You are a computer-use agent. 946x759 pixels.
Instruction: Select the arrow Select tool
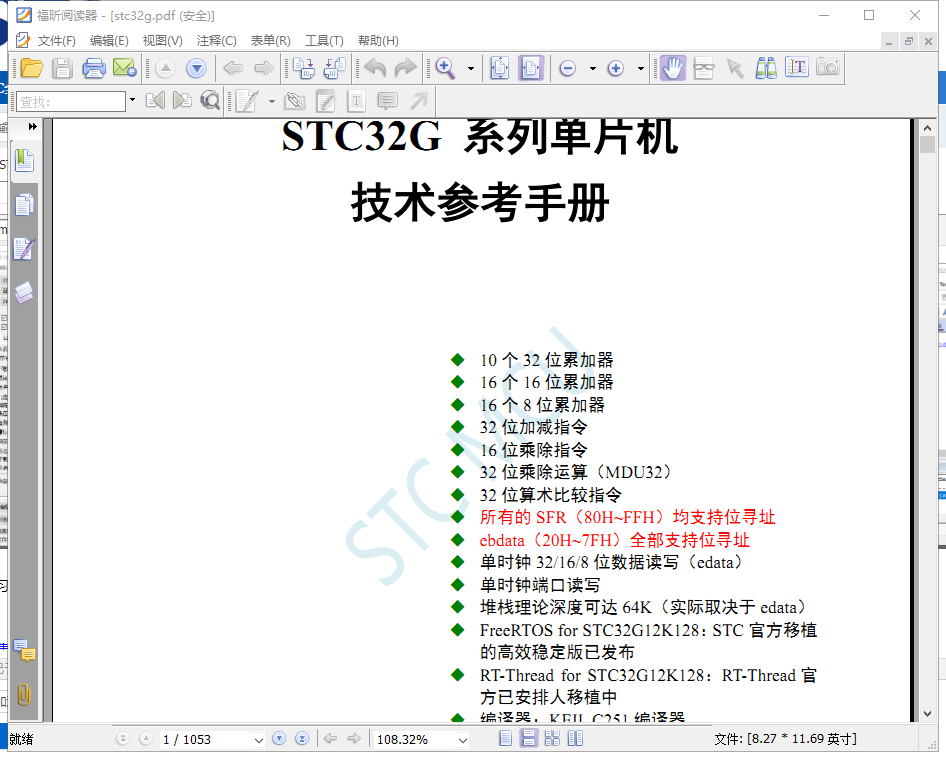pos(735,68)
